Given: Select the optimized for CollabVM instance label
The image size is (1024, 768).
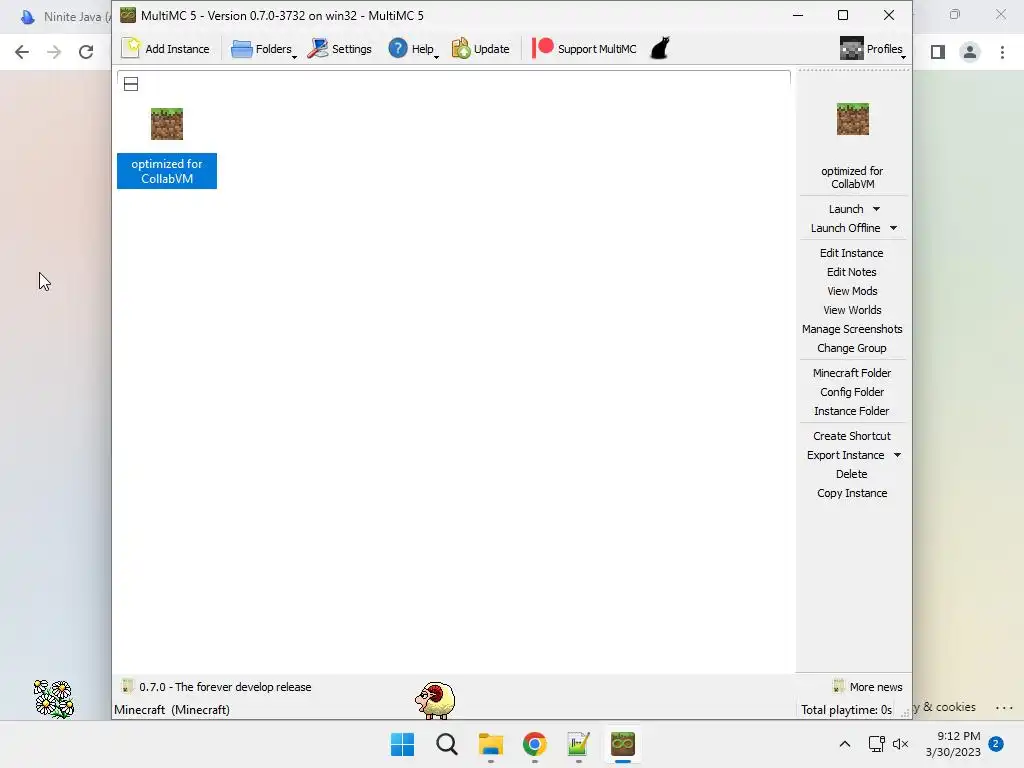Looking at the screenshot, I should point(167,171).
